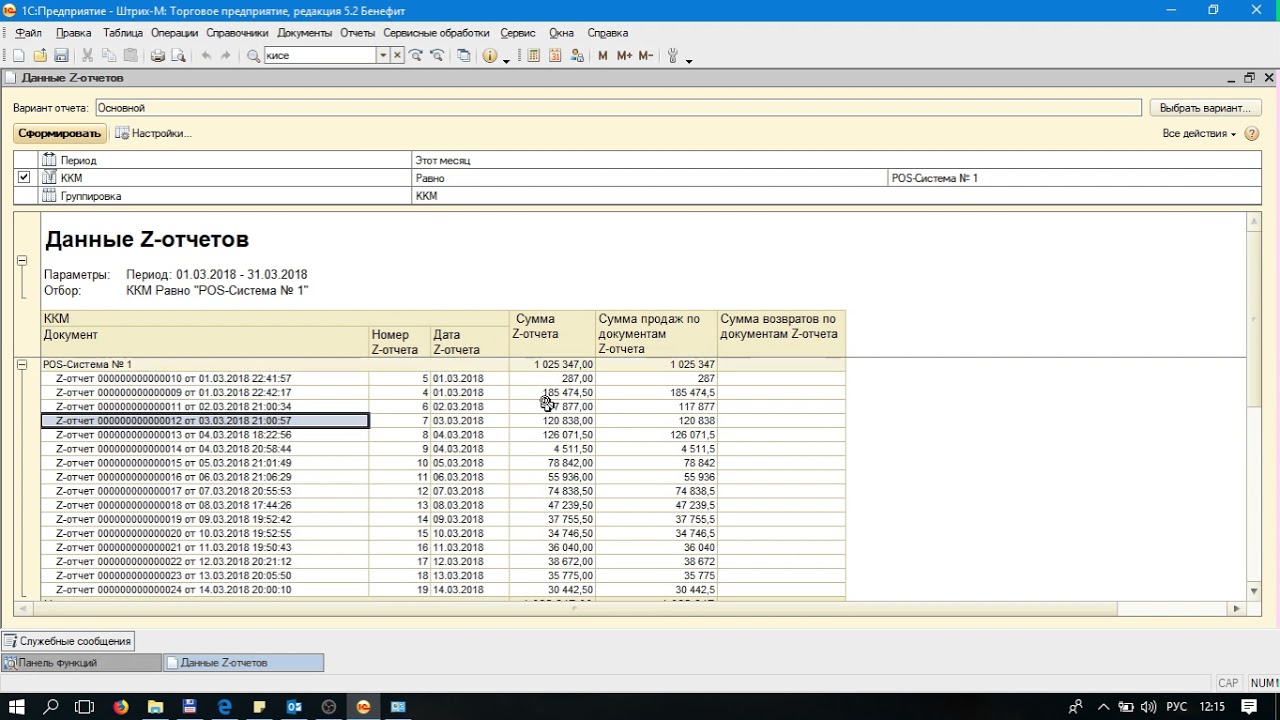The height and width of the screenshot is (720, 1280).
Task: Click the report's vertical scrollbar
Action: click(x=1254, y=320)
